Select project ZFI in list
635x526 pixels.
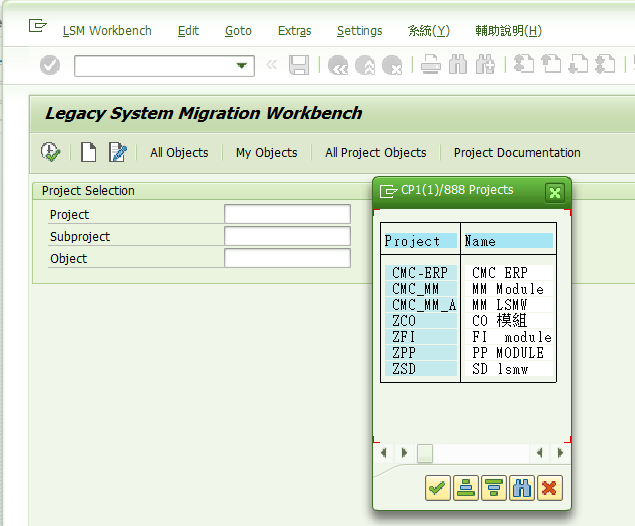tap(421, 336)
